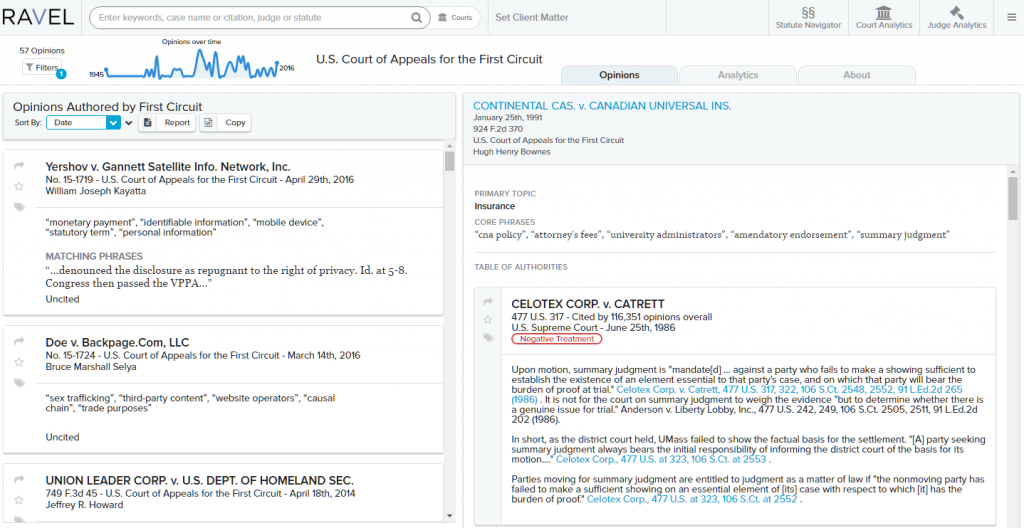
Task: Share the Doe v. Backpage.Com opinion
Action: click(x=19, y=341)
